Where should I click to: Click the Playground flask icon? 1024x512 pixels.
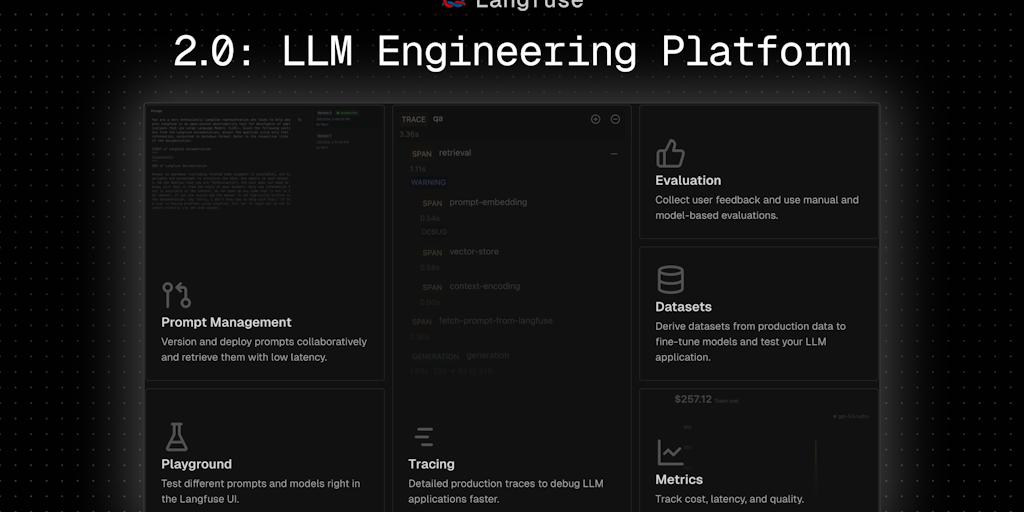tap(176, 437)
